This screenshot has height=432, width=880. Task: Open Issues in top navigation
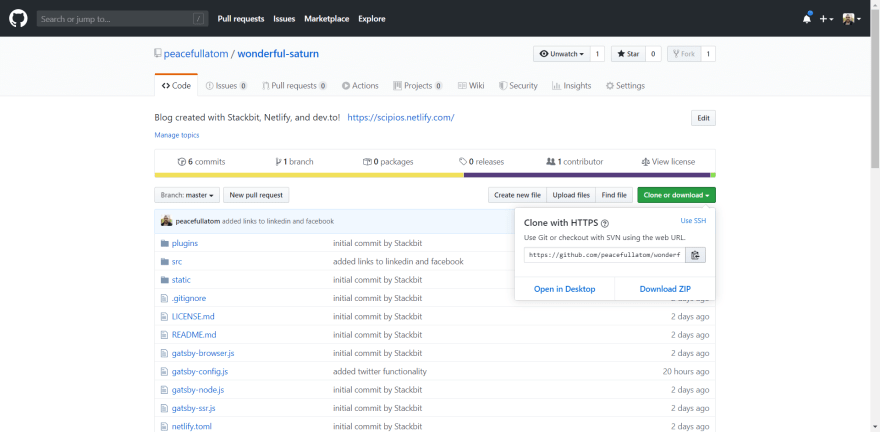pos(284,19)
